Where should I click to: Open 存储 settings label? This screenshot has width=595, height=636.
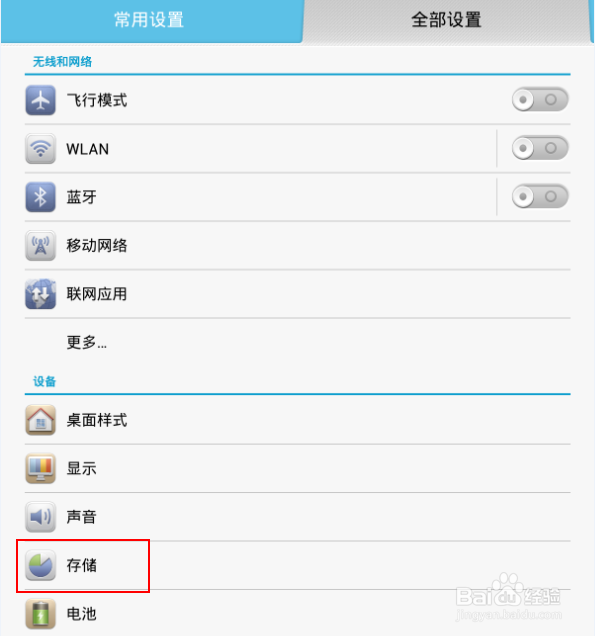82,565
